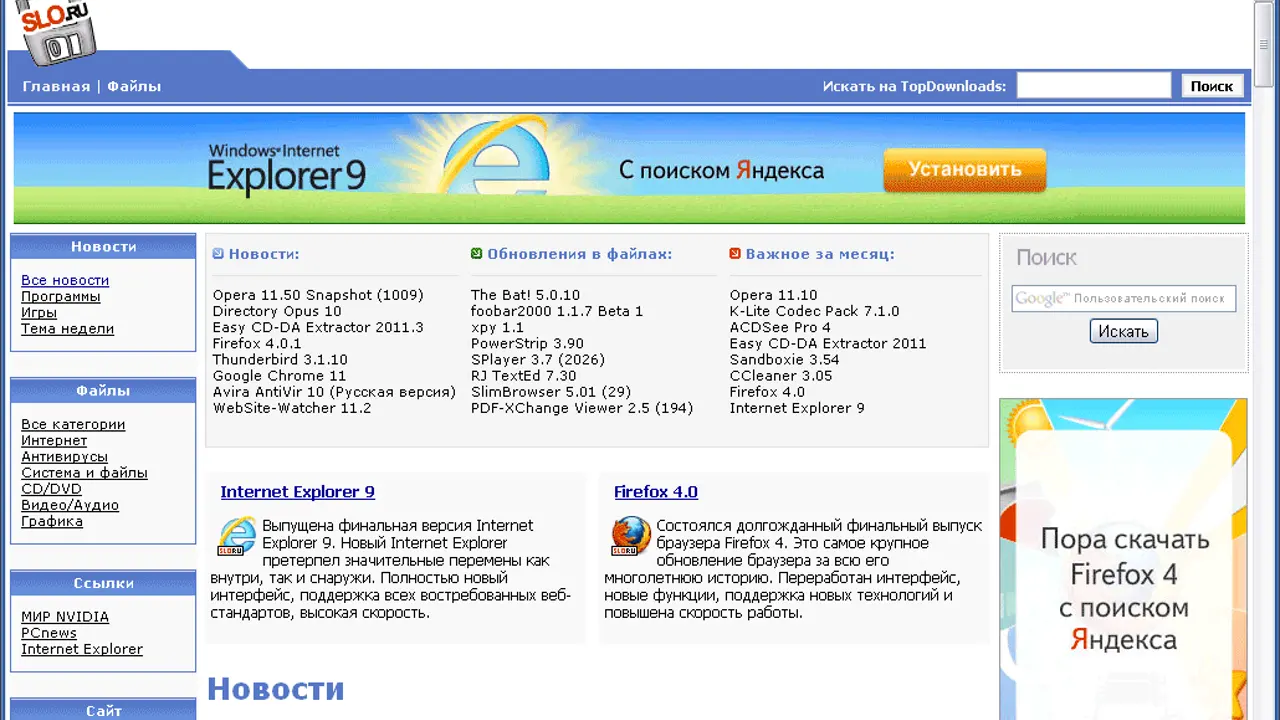Click the Internet Explorer 9 article icon
Viewport: 1280px width, 720px height.
pos(237,537)
